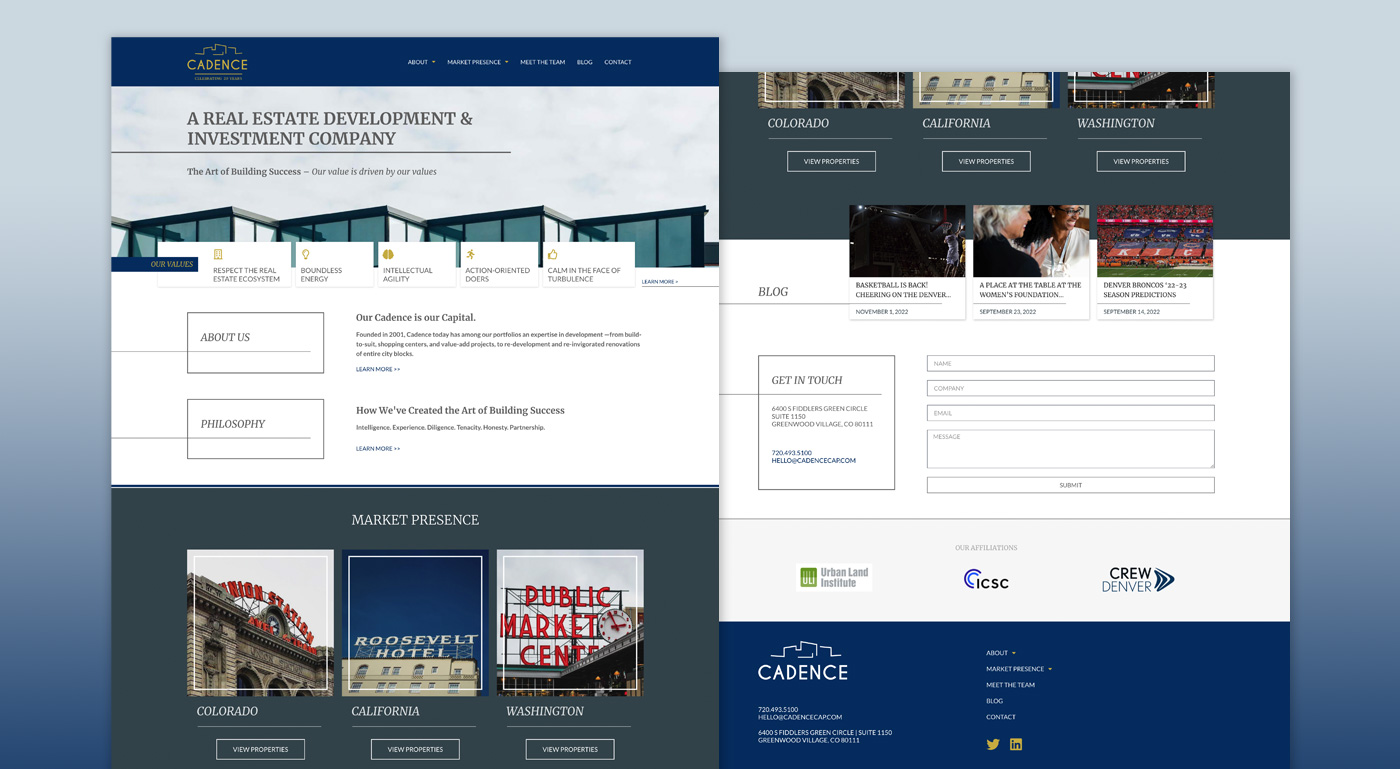Click the Learn More link under About Us text
Screen dimensions: 1400x769
point(378,370)
